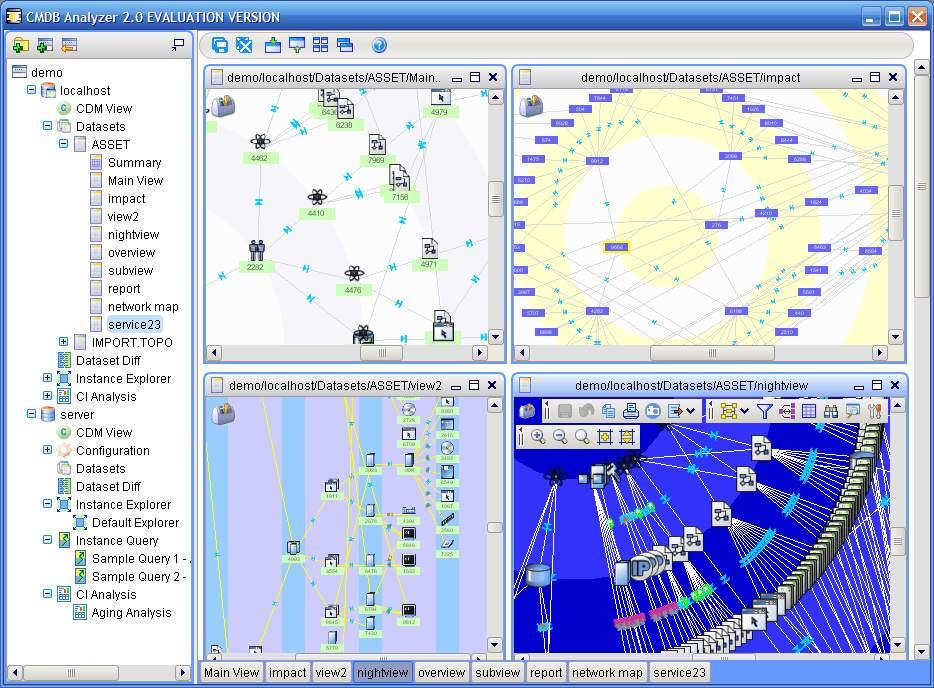Screen dimensions: 934x688
Task: Click the add window icon in left panel
Action: pyautogui.click(x=45, y=45)
